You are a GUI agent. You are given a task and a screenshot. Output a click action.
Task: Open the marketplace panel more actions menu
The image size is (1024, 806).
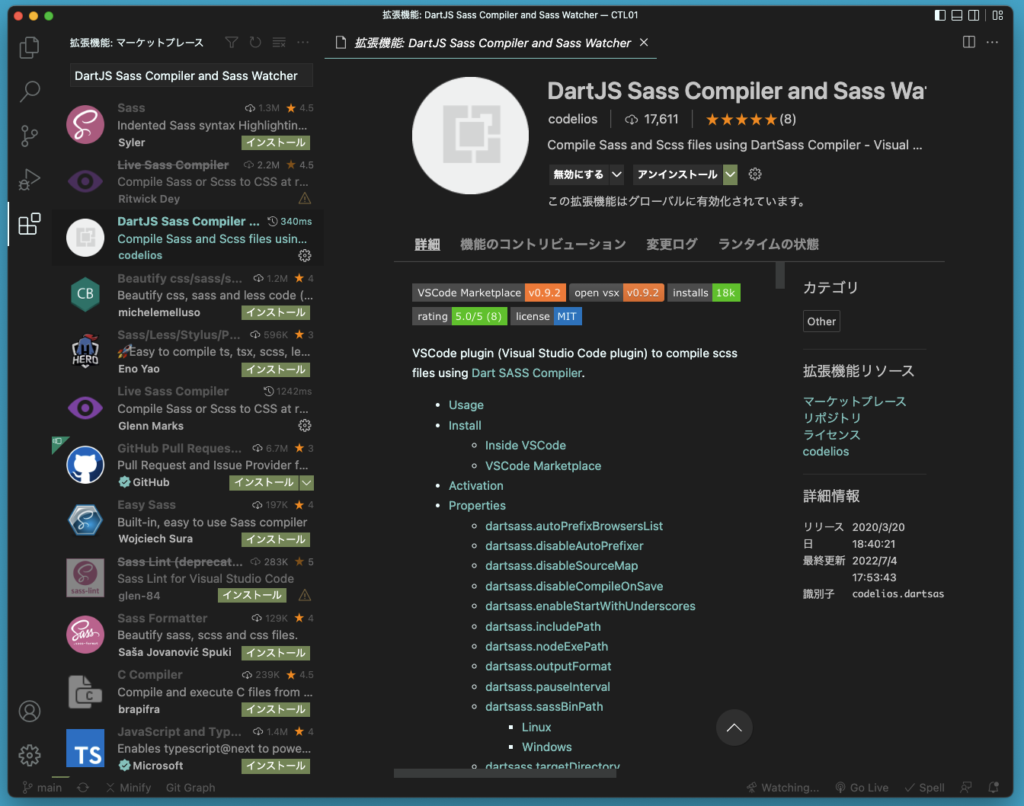coord(303,42)
